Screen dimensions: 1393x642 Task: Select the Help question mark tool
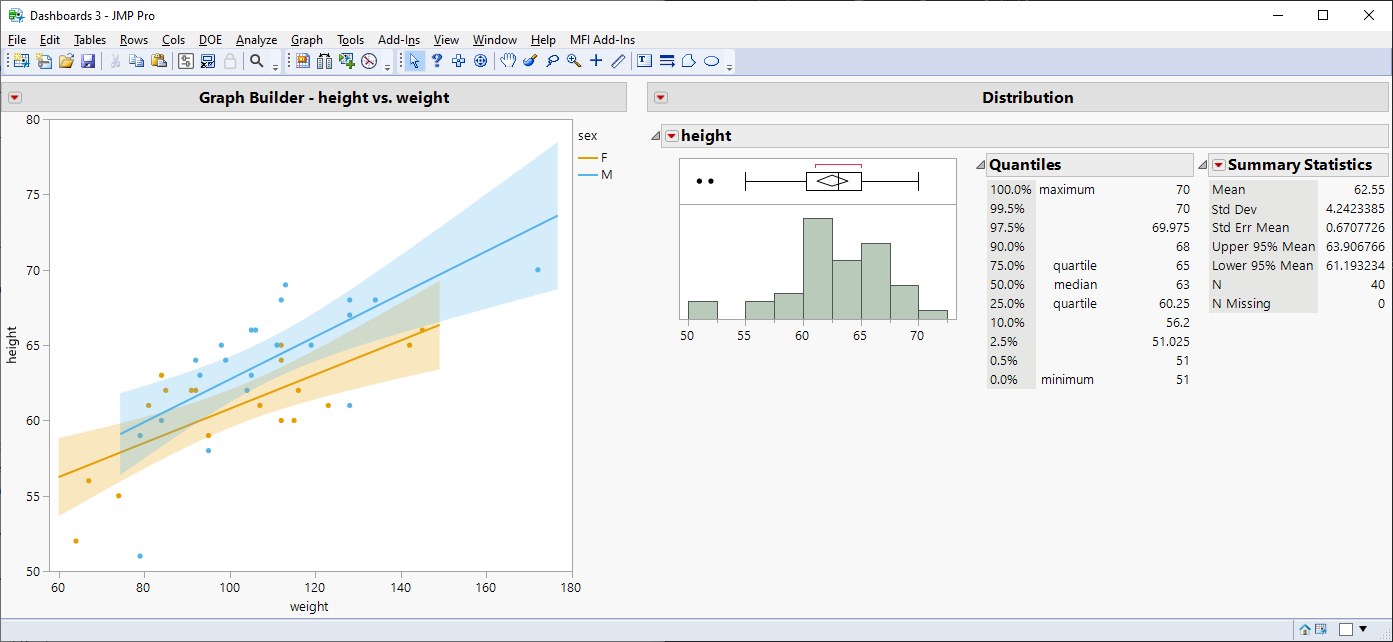(x=437, y=61)
